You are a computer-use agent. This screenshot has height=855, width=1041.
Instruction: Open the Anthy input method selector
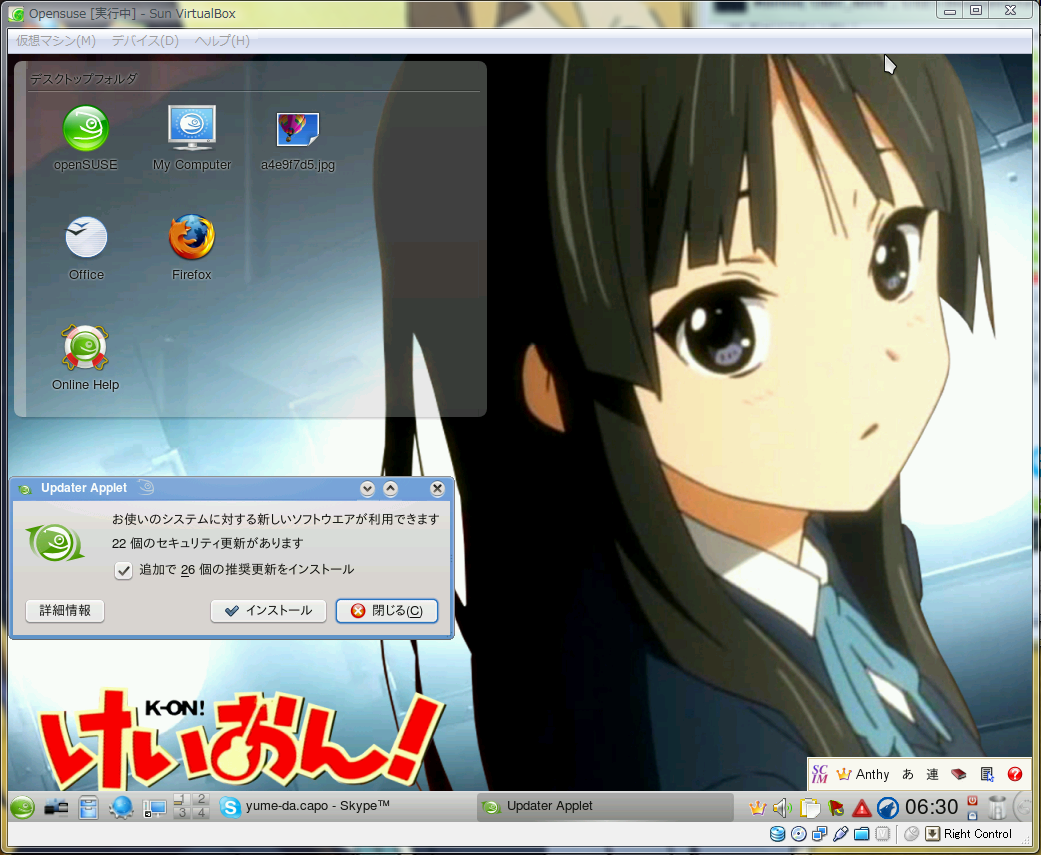tap(863, 774)
